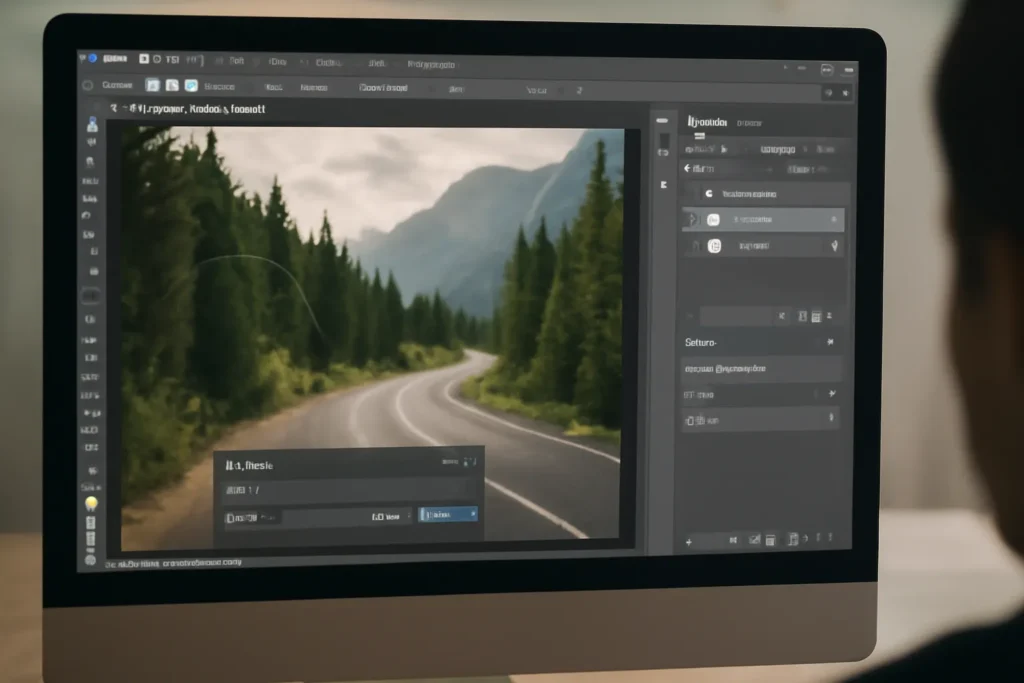Collapse the Setturo section using its right arrow
Screen dimensions: 1024x683
pos(830,342)
